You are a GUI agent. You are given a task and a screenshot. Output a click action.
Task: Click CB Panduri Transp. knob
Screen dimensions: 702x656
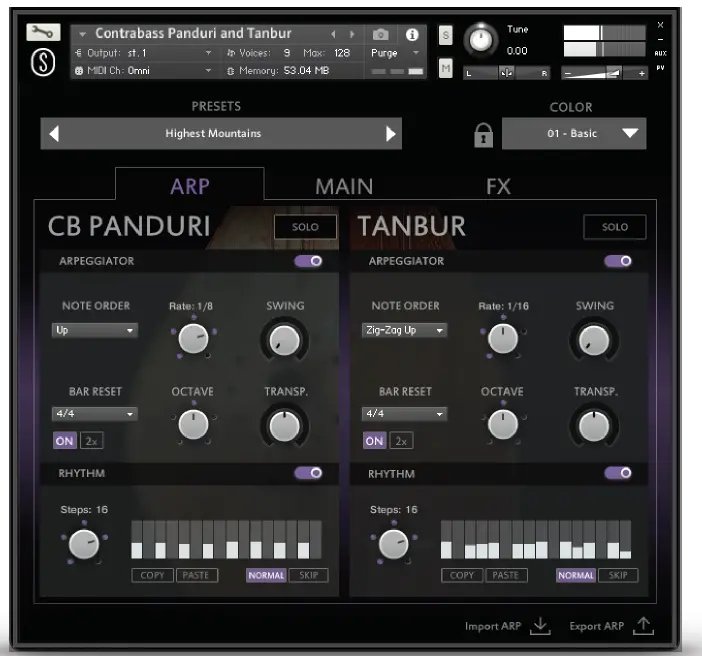click(284, 426)
